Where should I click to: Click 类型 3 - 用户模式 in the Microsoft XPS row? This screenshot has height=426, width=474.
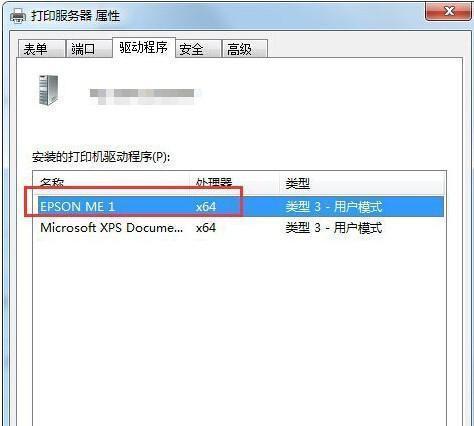[x=333, y=228]
